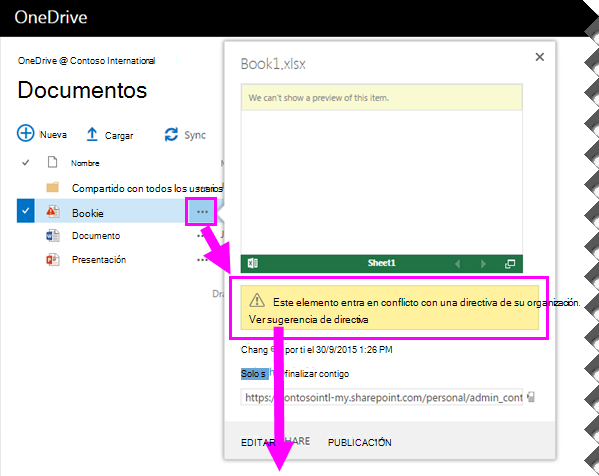Image resolution: width=599 pixels, height=476 pixels.
Task: Select EDITAR in the callout footer
Action: 258,442
